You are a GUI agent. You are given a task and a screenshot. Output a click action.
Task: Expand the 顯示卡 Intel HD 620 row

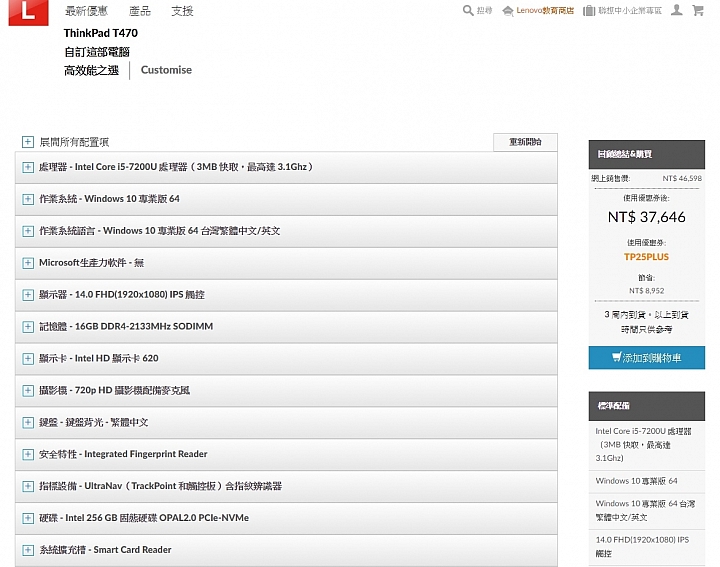pyautogui.click(x=286, y=359)
